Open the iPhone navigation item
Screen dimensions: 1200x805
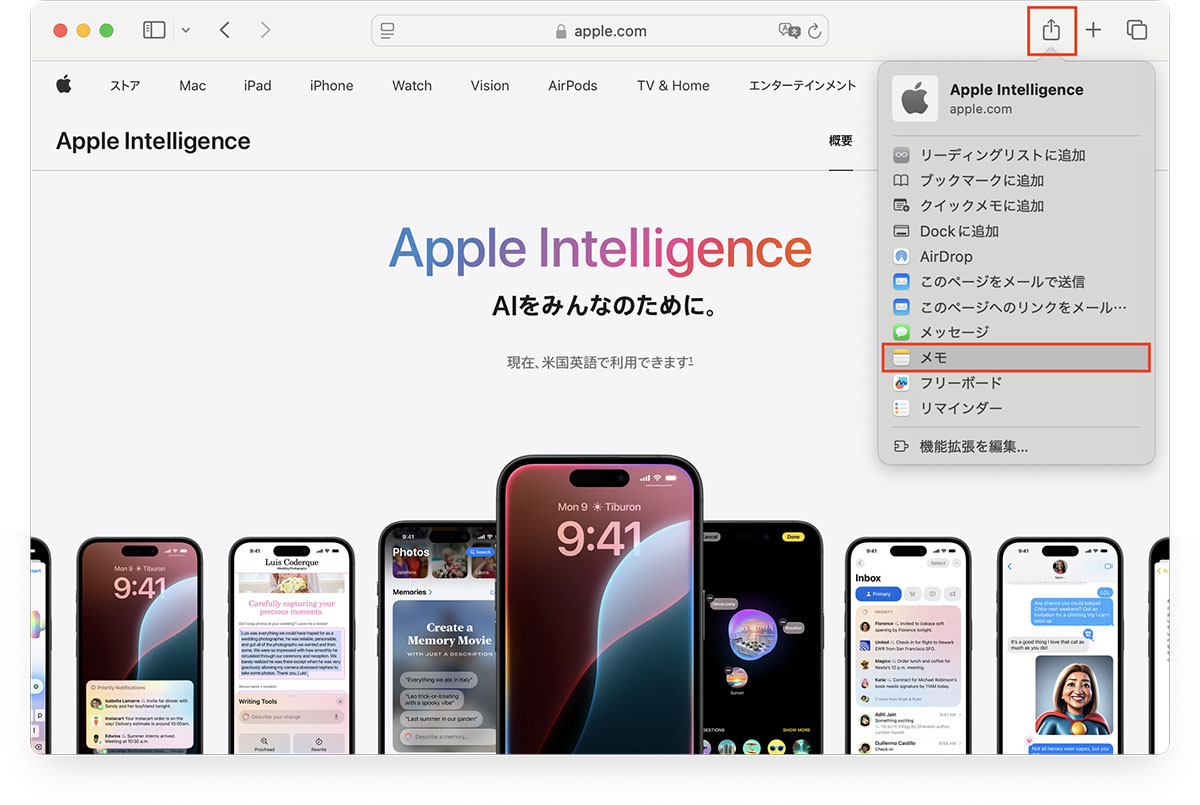pos(331,86)
